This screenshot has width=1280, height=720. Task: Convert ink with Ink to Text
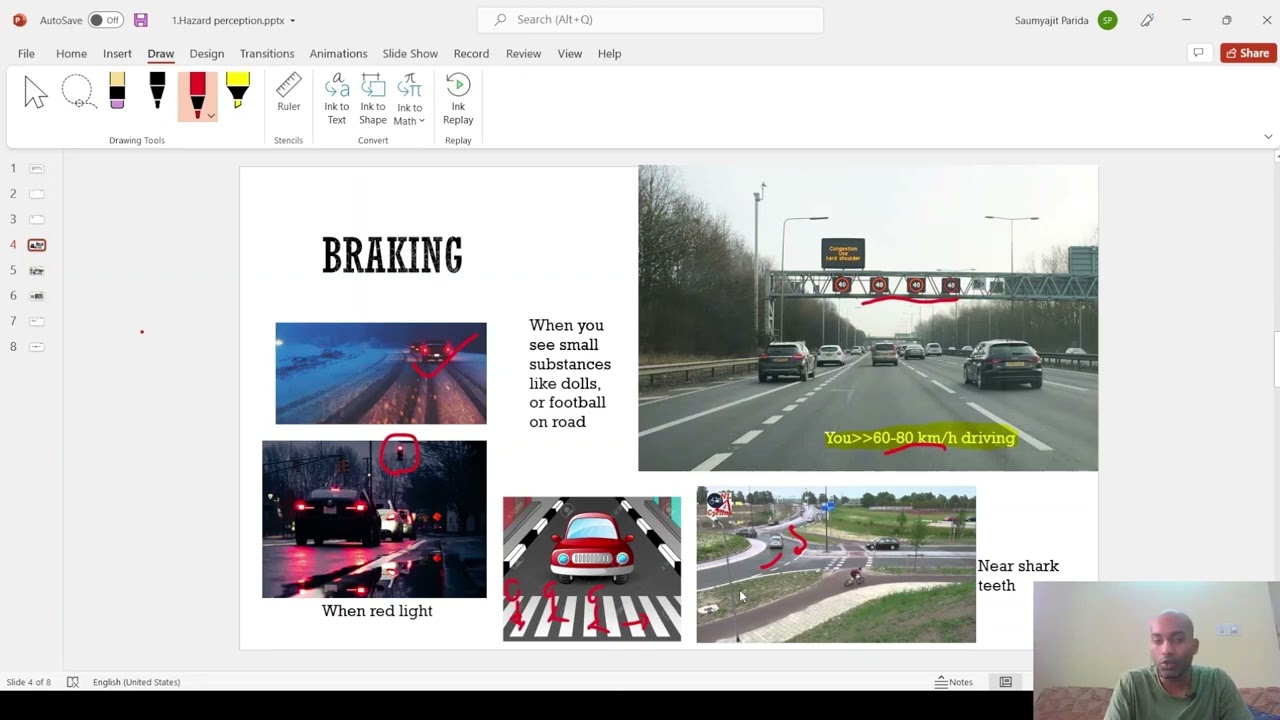pos(337,99)
